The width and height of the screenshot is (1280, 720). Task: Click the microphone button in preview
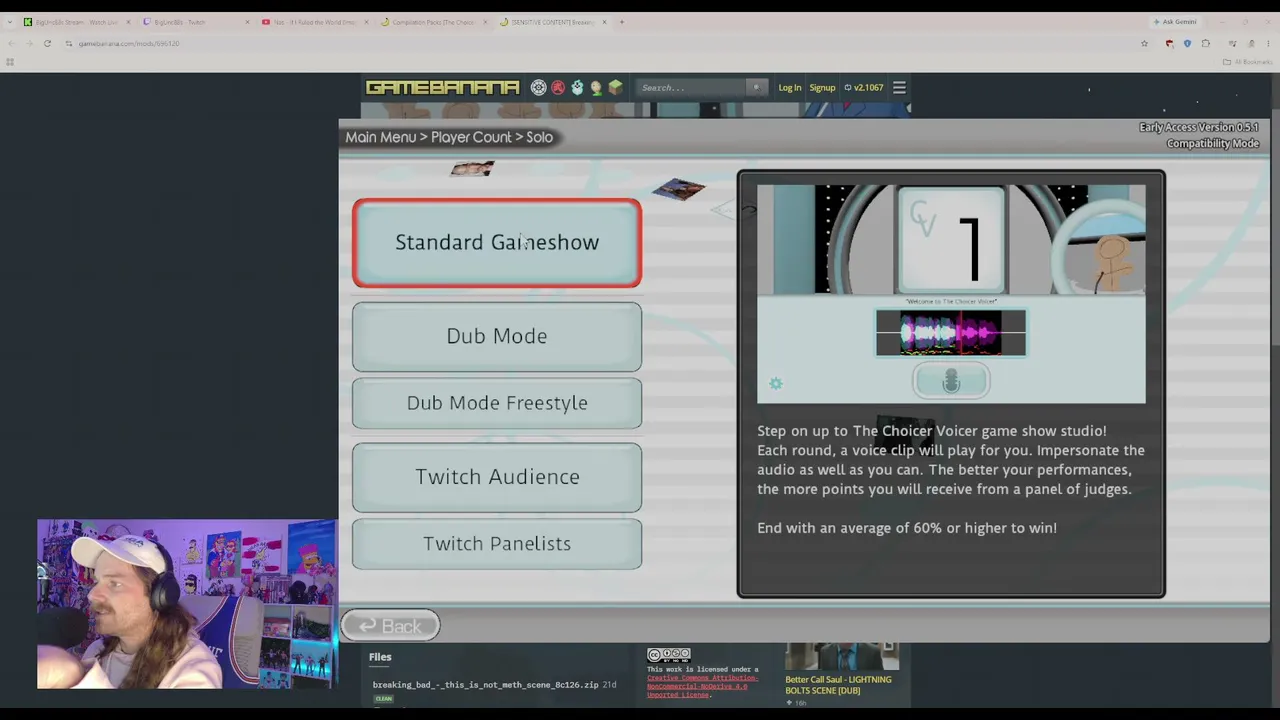951,381
